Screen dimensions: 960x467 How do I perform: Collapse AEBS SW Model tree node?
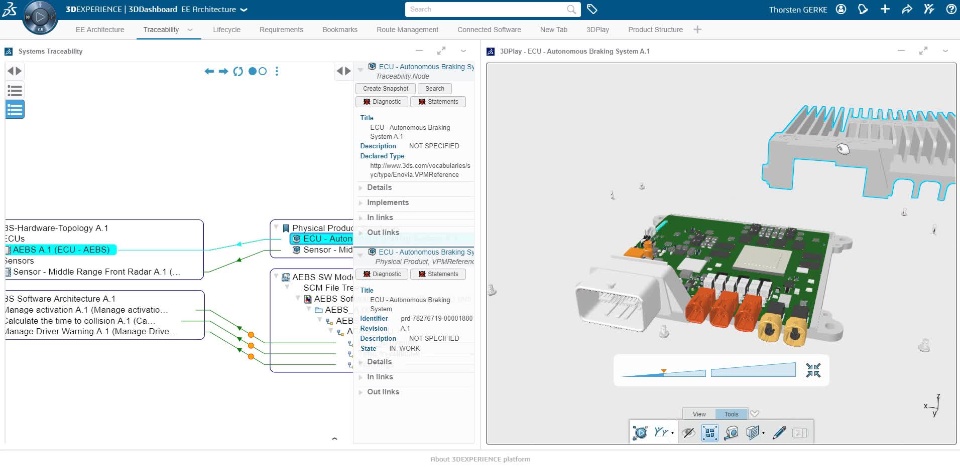[x=276, y=277]
